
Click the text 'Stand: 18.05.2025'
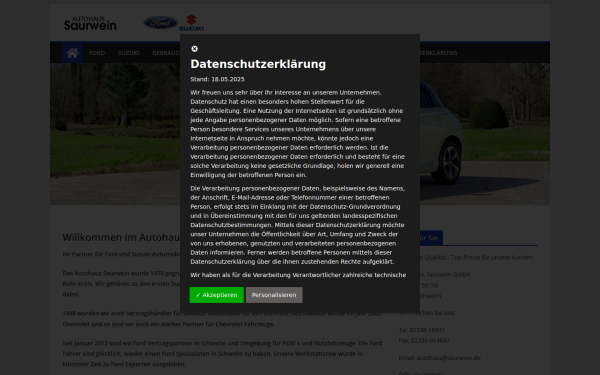coord(217,79)
